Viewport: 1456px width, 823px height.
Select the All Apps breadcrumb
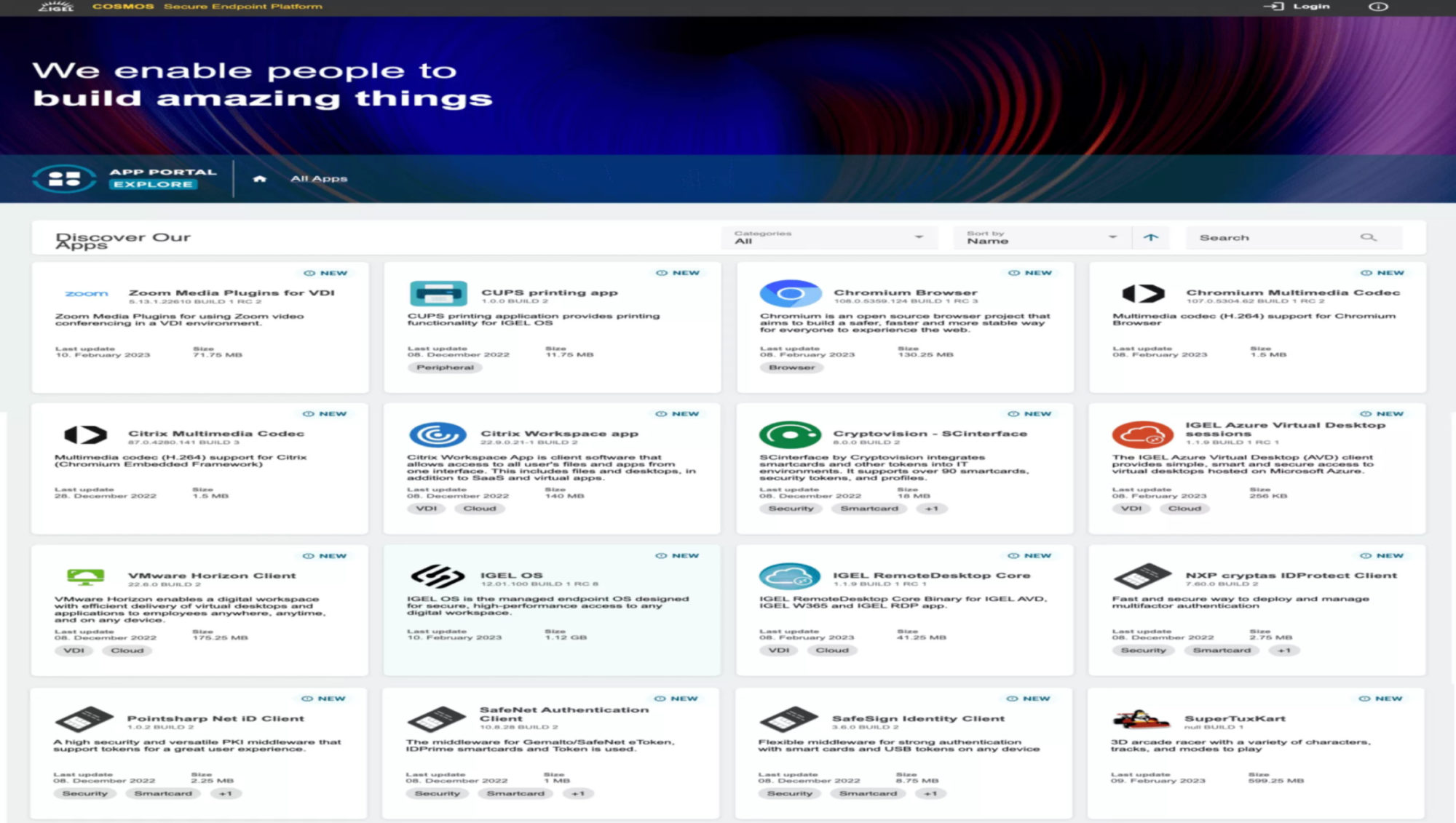[319, 179]
